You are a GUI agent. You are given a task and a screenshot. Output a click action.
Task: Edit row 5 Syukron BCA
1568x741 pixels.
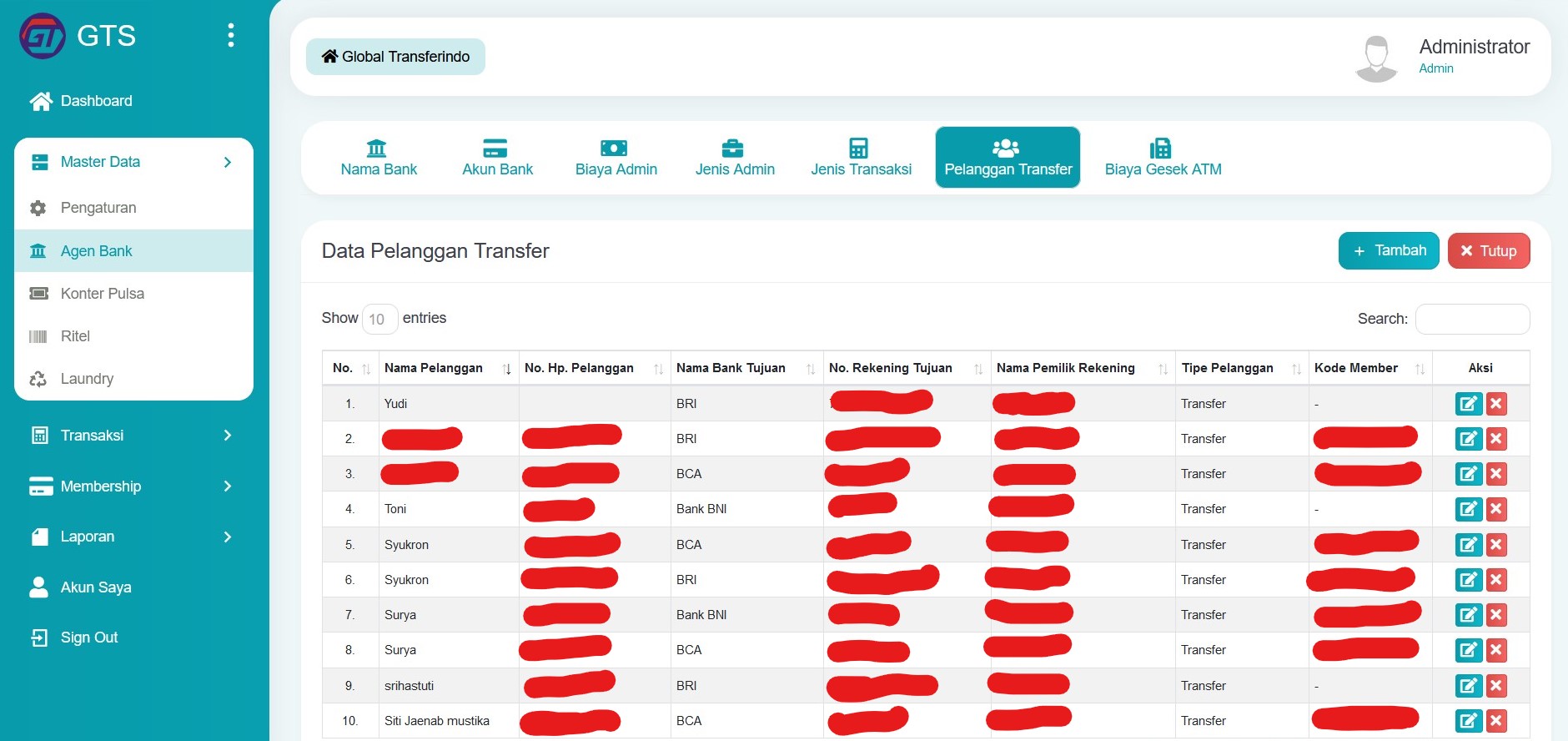(x=1469, y=545)
